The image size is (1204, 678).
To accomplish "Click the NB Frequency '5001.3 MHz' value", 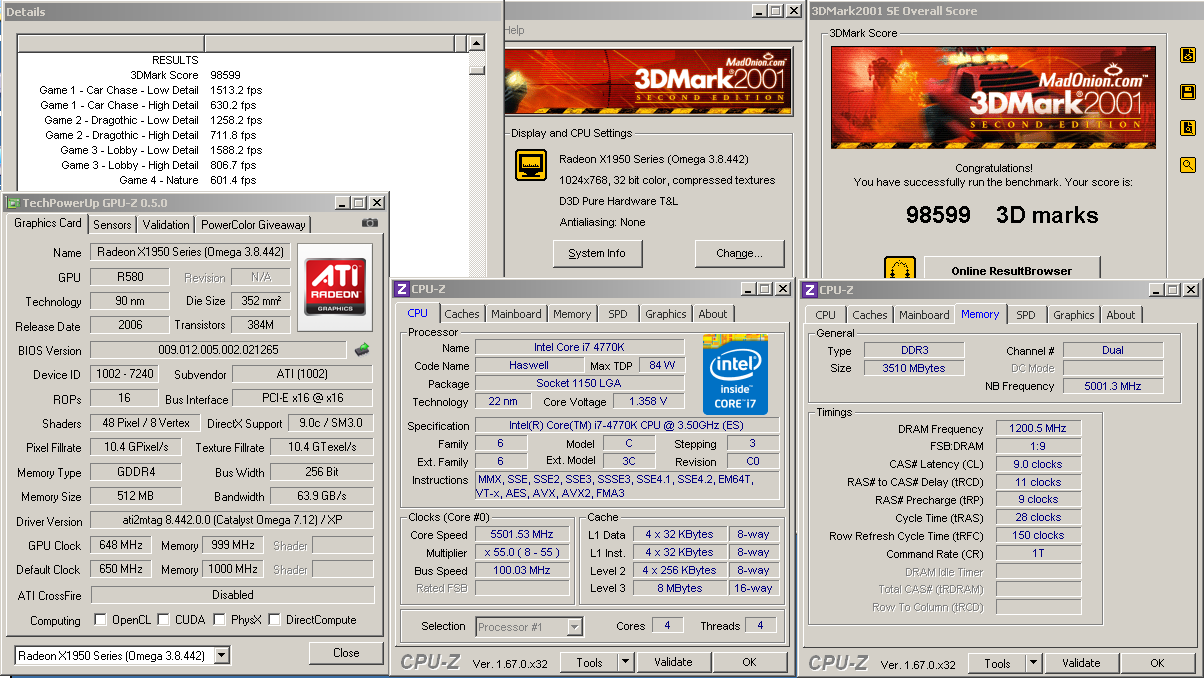I will (1113, 386).
